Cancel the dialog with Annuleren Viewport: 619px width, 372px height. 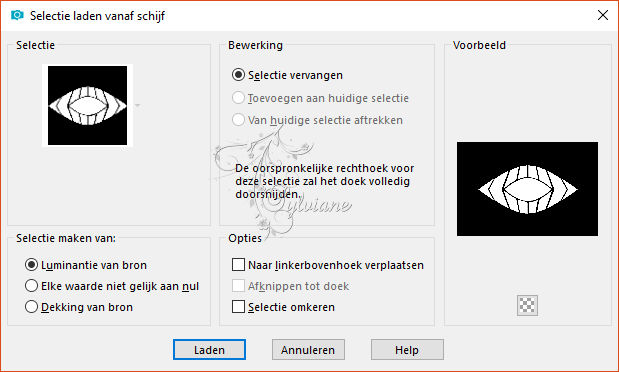pos(308,350)
